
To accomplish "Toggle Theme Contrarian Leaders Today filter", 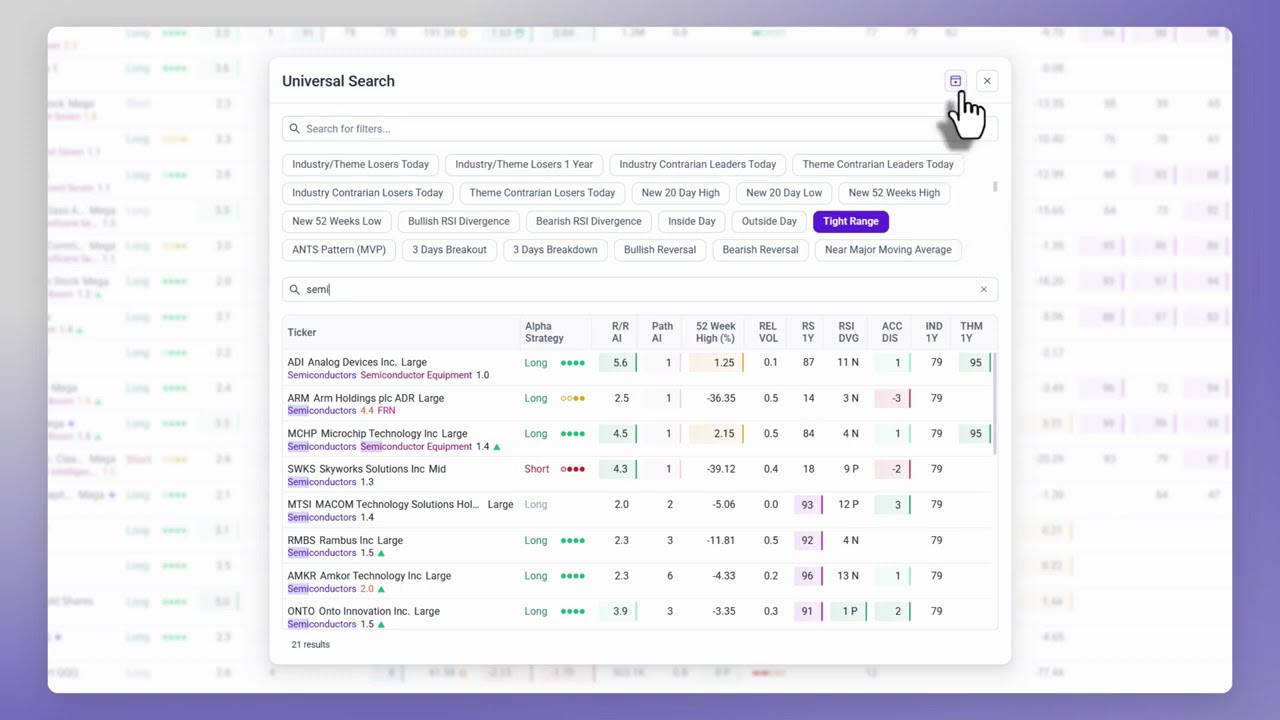I will pyautogui.click(x=878, y=164).
